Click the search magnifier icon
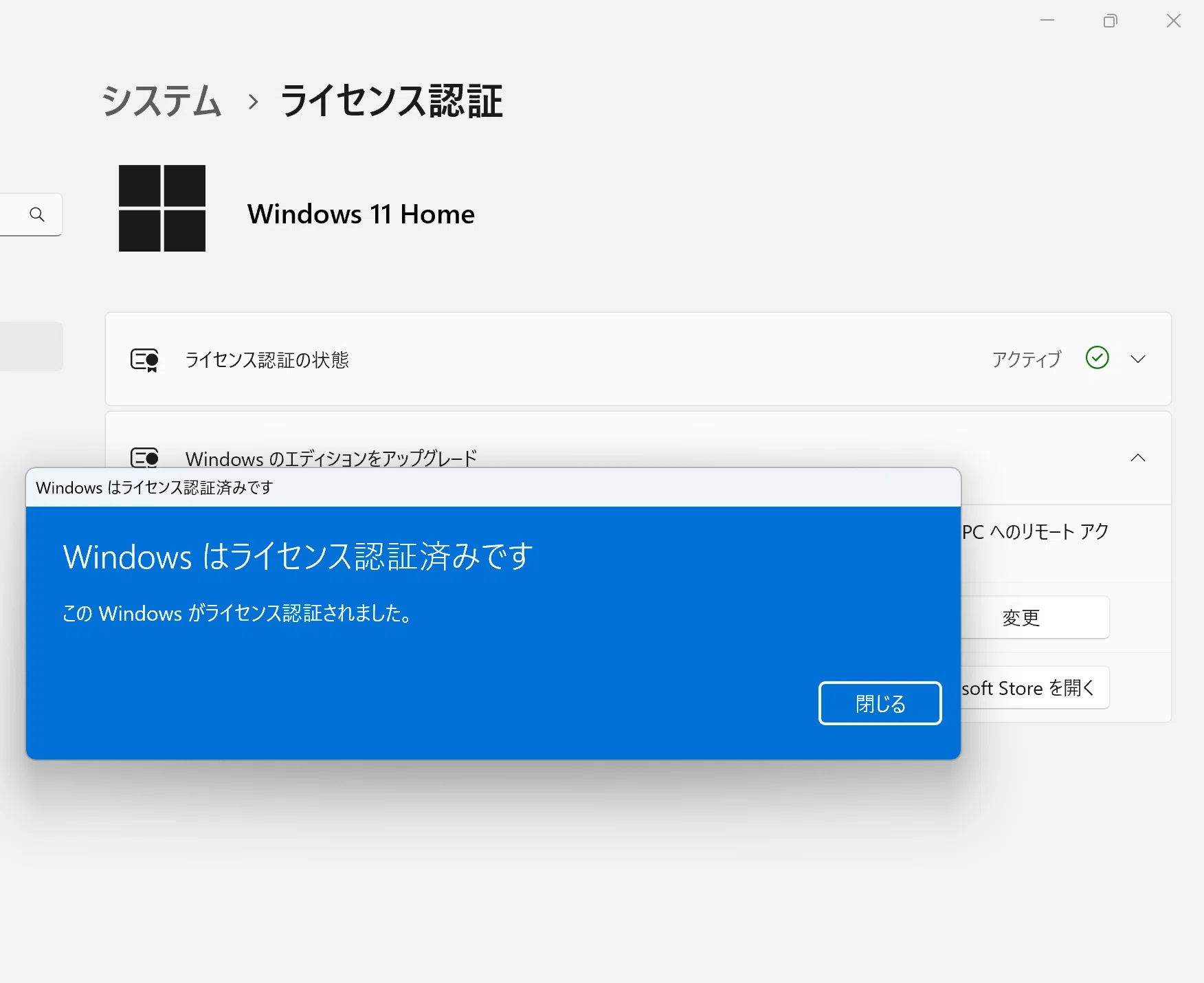The height and width of the screenshot is (983, 1204). click(37, 214)
